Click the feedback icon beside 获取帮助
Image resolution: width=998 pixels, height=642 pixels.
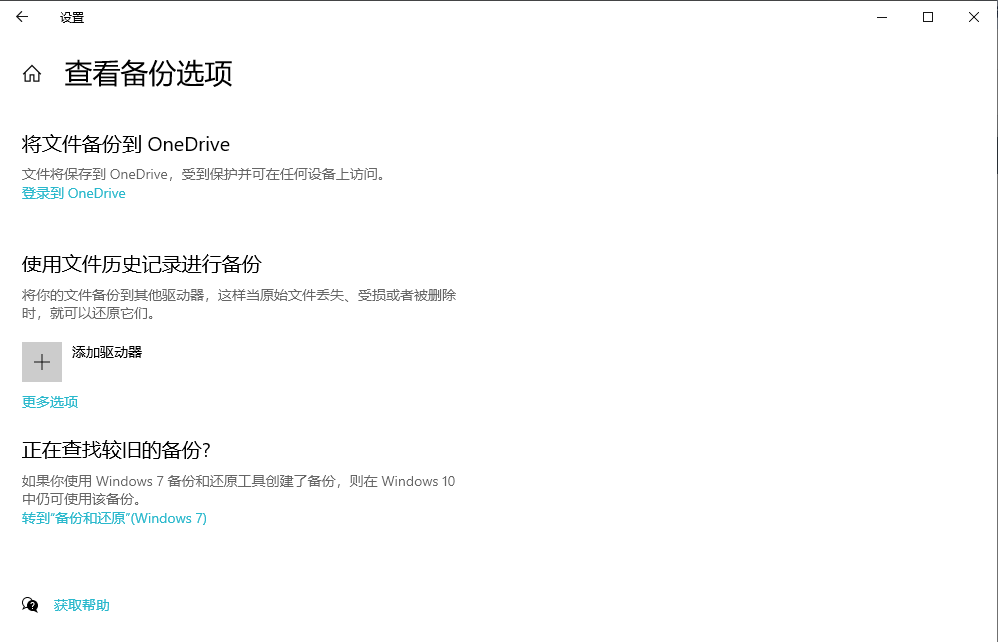[31, 605]
